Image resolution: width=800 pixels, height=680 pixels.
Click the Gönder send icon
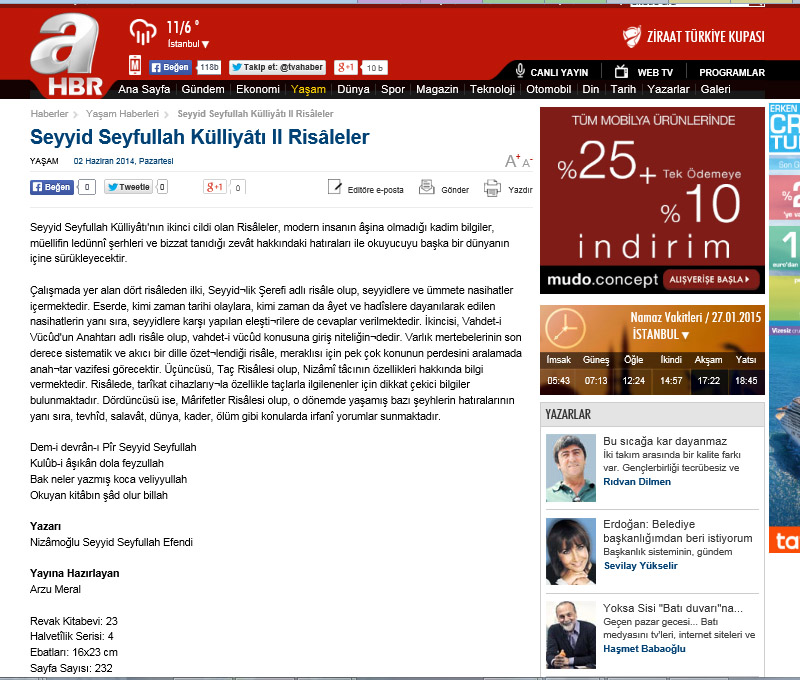point(427,187)
